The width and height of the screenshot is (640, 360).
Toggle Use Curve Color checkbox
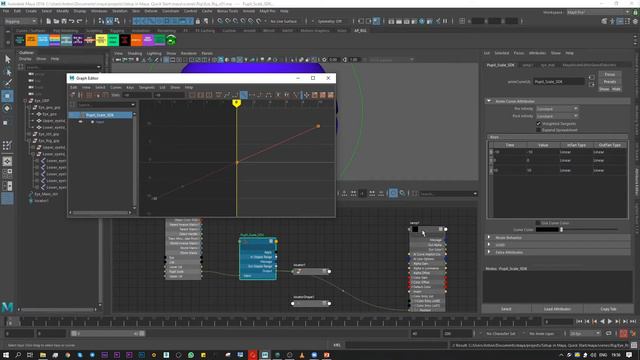coord(538,223)
